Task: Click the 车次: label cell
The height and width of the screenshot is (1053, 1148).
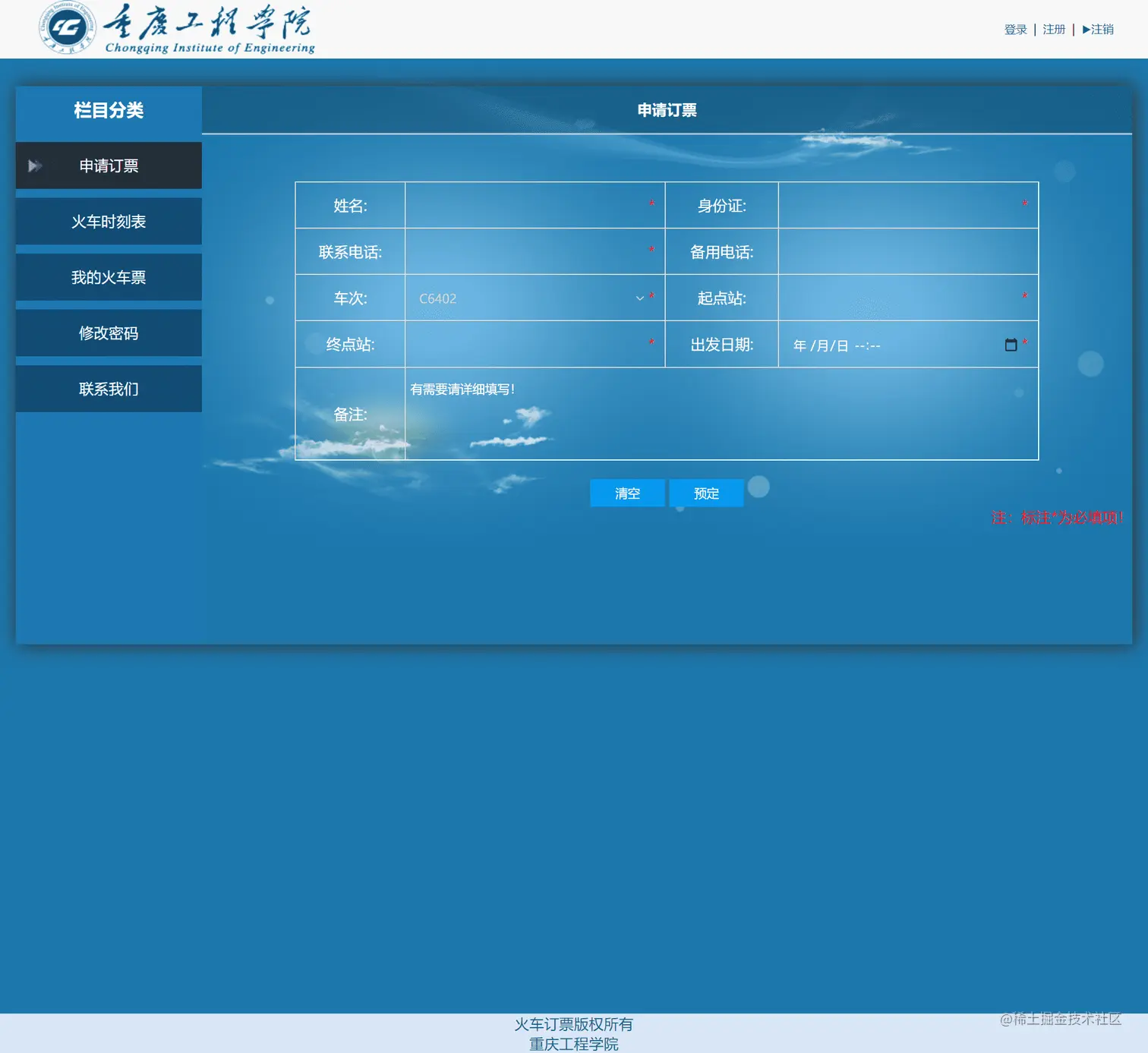Action: (x=350, y=298)
